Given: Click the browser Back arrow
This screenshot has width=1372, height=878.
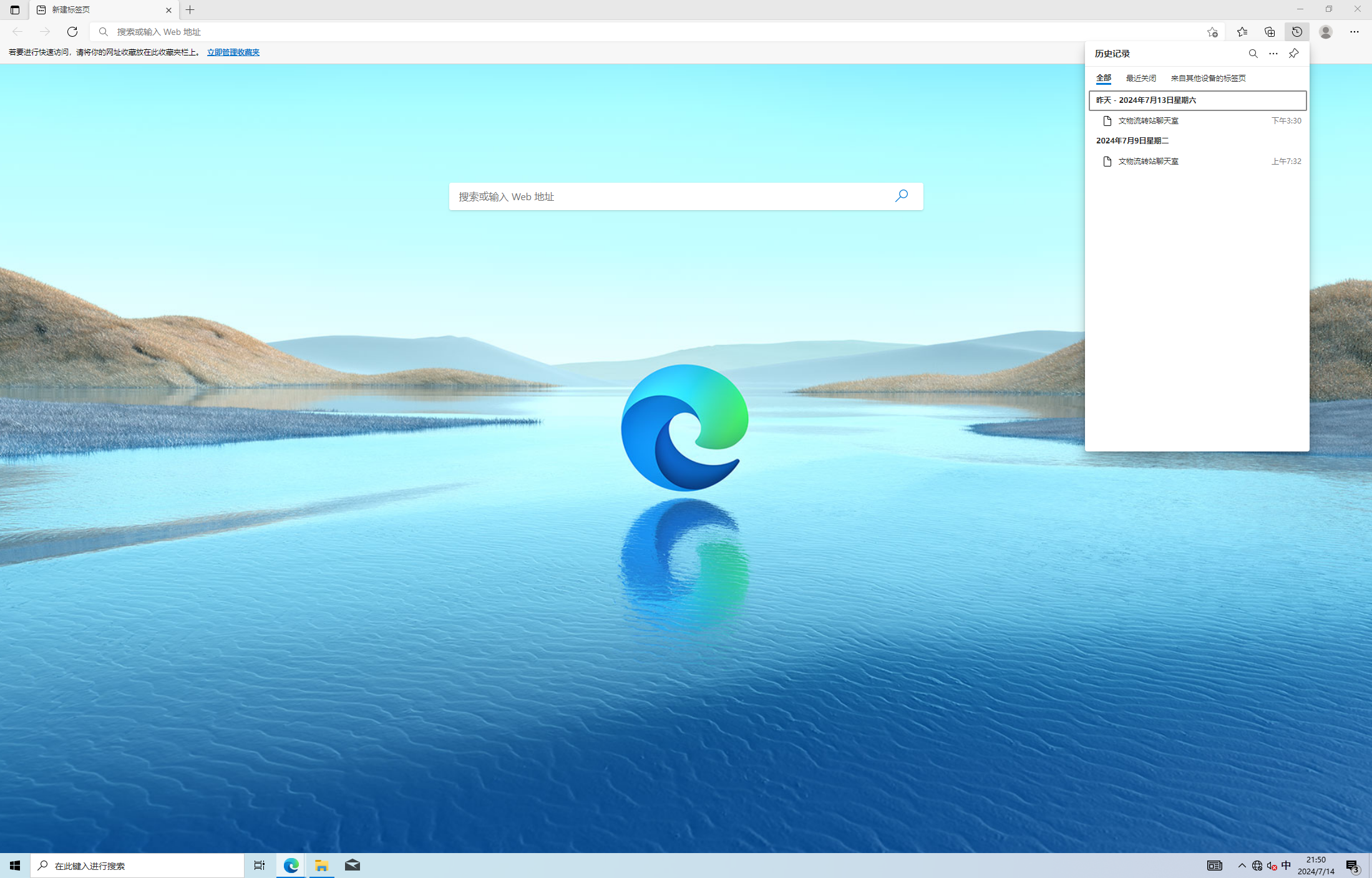Looking at the screenshot, I should pos(17,32).
